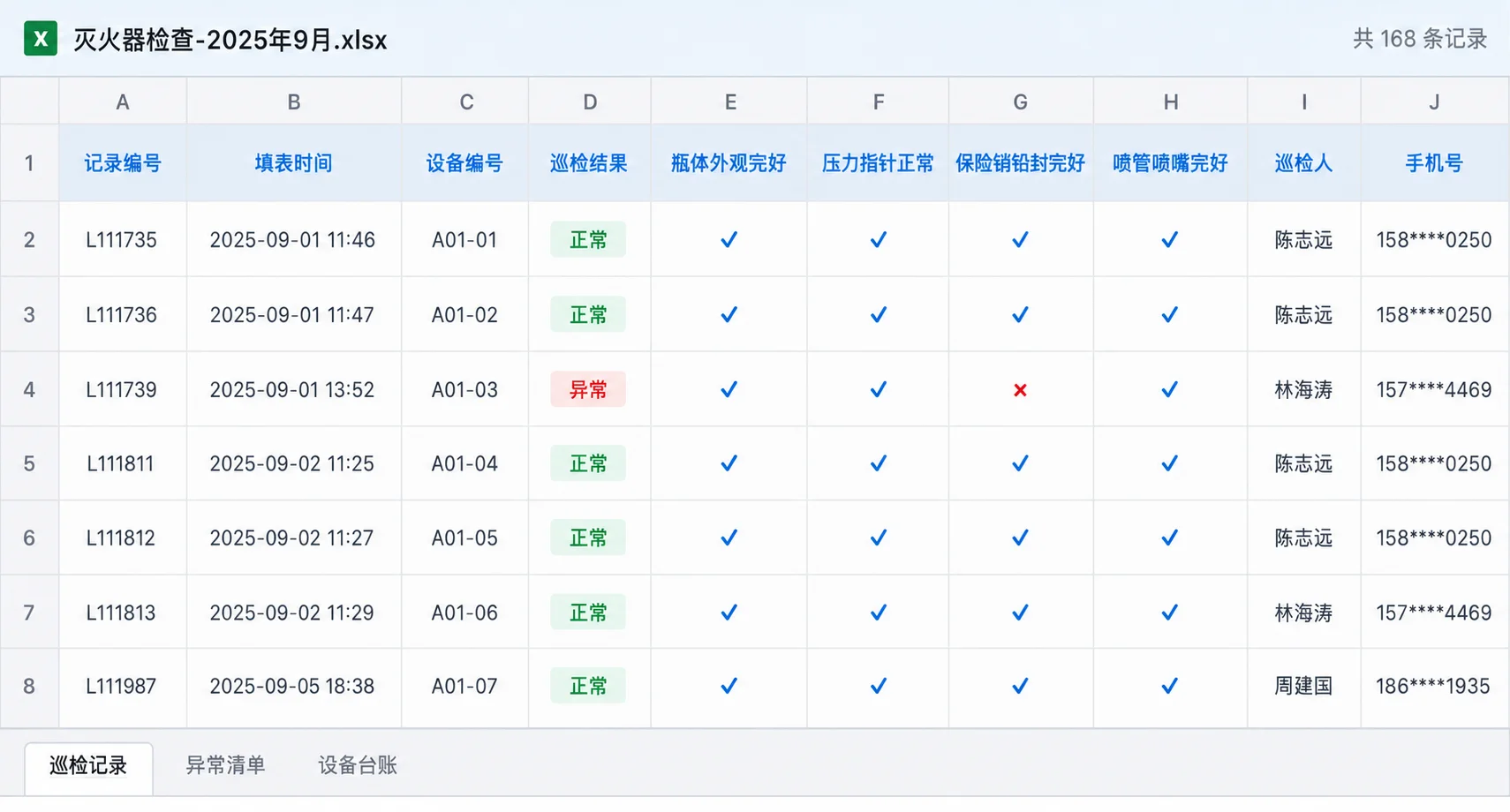The width and height of the screenshot is (1510, 812).
Task: Click 保险销铅封完好 checkmark for A01-06
Action: click(1020, 613)
